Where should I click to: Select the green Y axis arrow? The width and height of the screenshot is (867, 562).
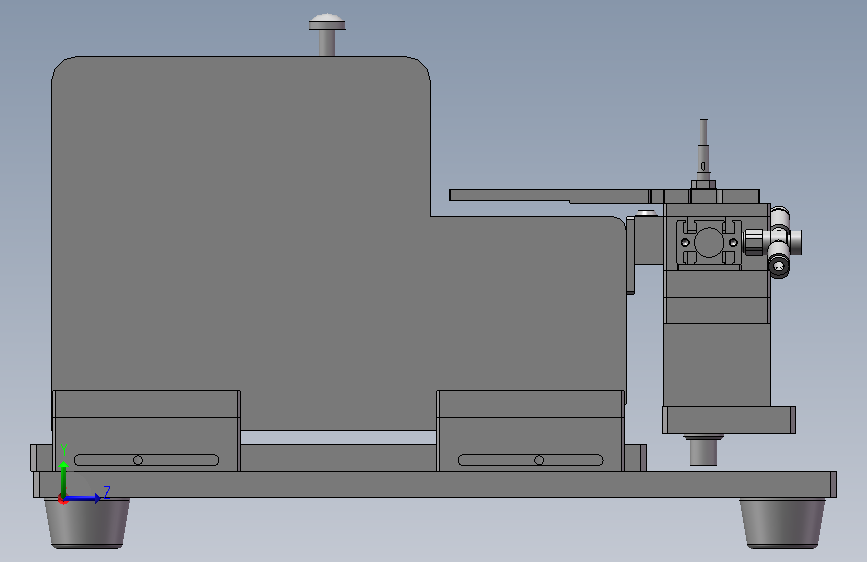64,478
